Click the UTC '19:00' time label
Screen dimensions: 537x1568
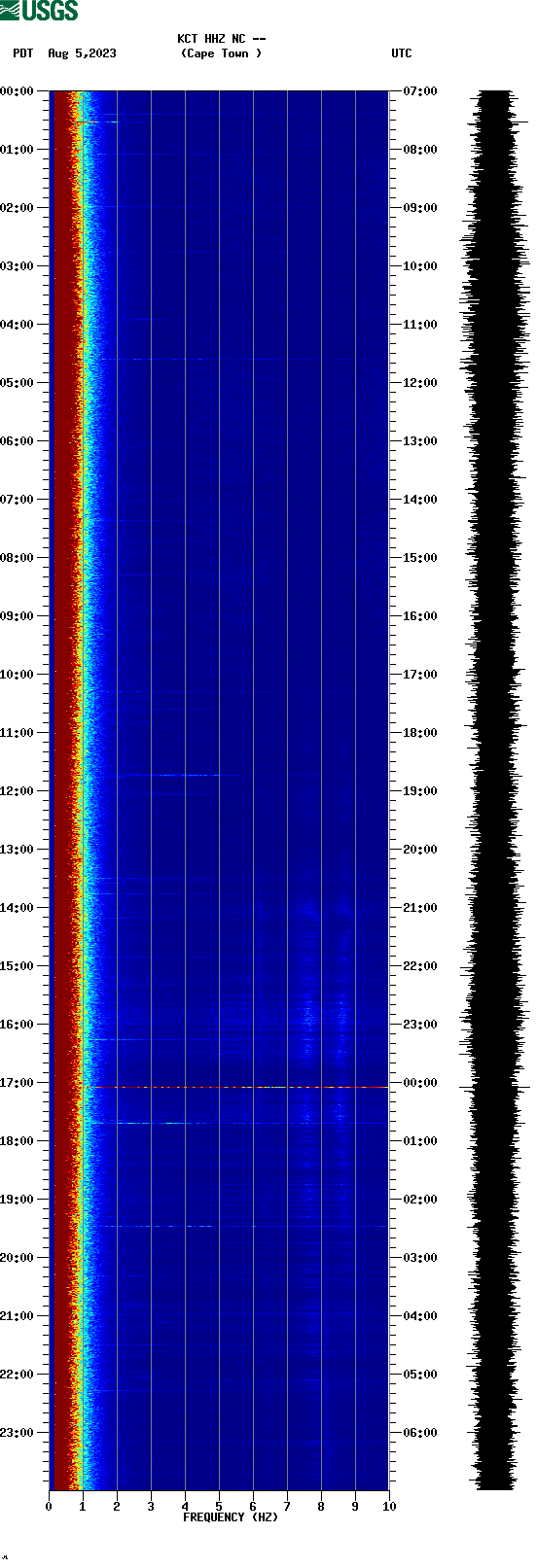[x=420, y=791]
